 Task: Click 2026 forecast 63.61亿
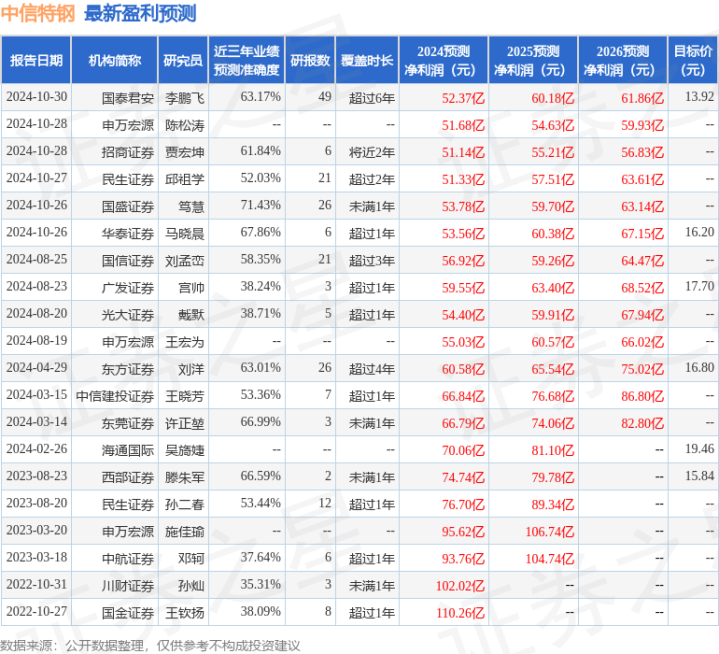pos(642,179)
